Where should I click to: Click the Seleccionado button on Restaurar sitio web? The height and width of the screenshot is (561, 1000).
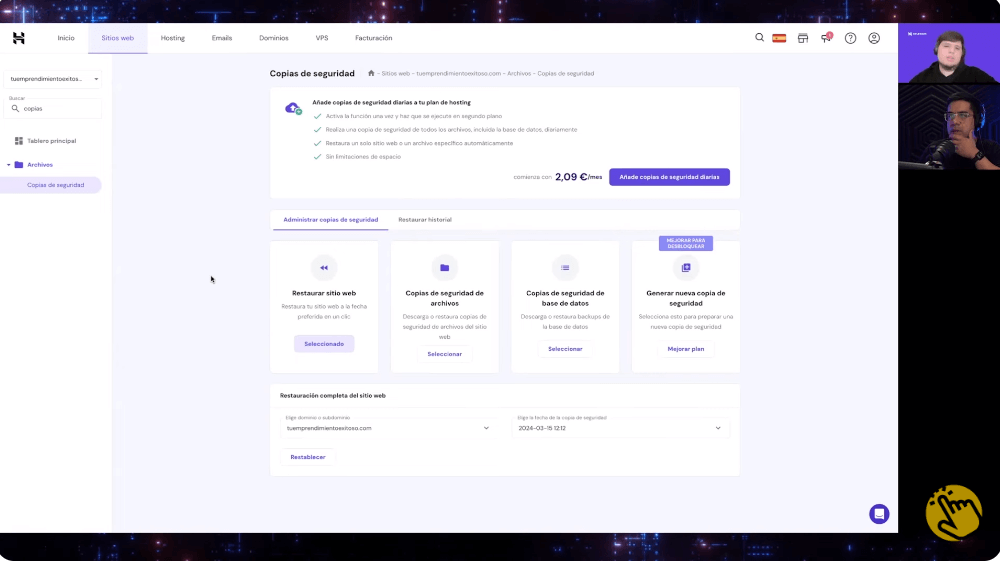(x=324, y=344)
